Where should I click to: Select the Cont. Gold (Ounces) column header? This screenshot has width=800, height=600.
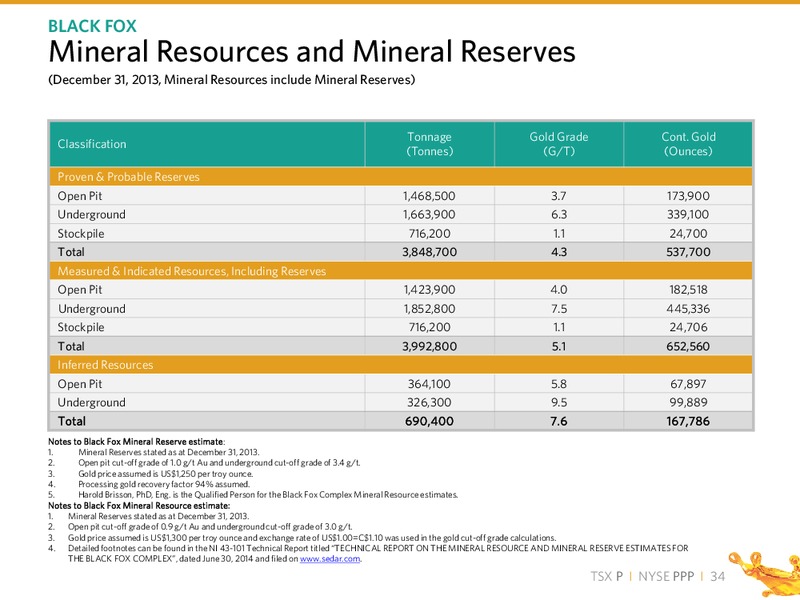coord(688,144)
